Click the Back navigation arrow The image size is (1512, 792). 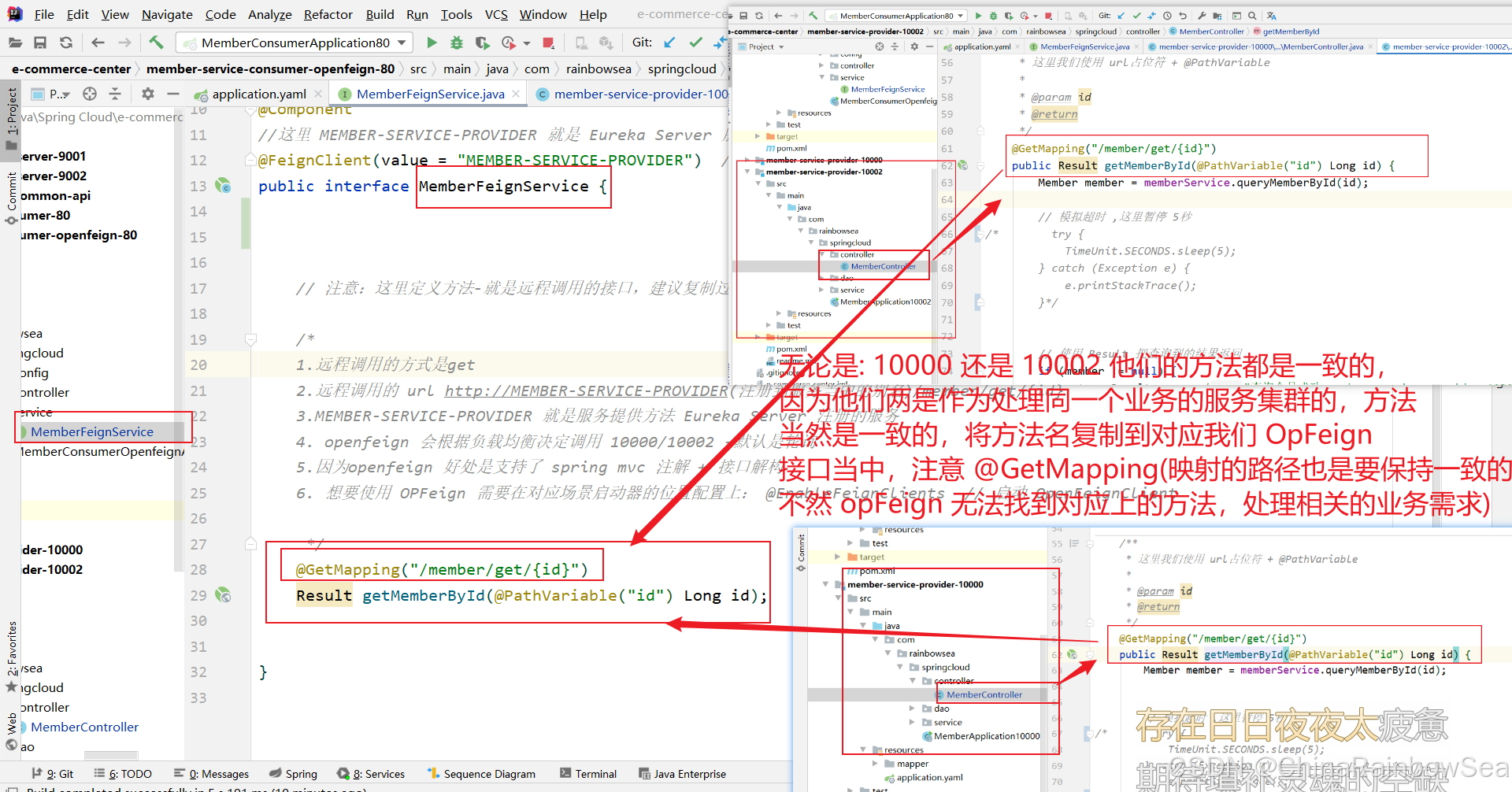point(98,43)
